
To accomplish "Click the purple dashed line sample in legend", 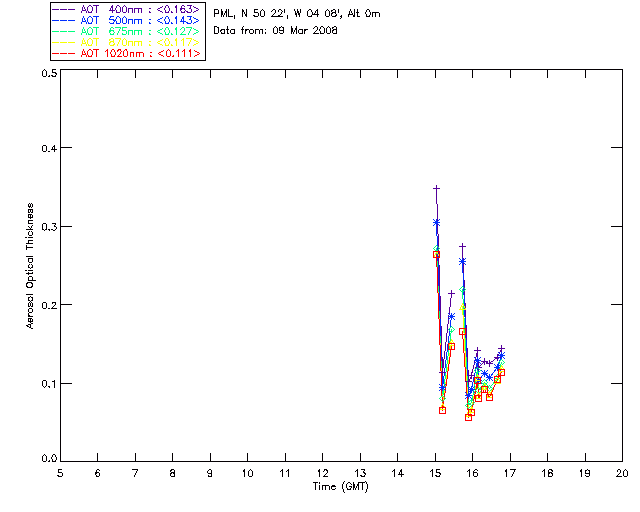I will (64, 9).
